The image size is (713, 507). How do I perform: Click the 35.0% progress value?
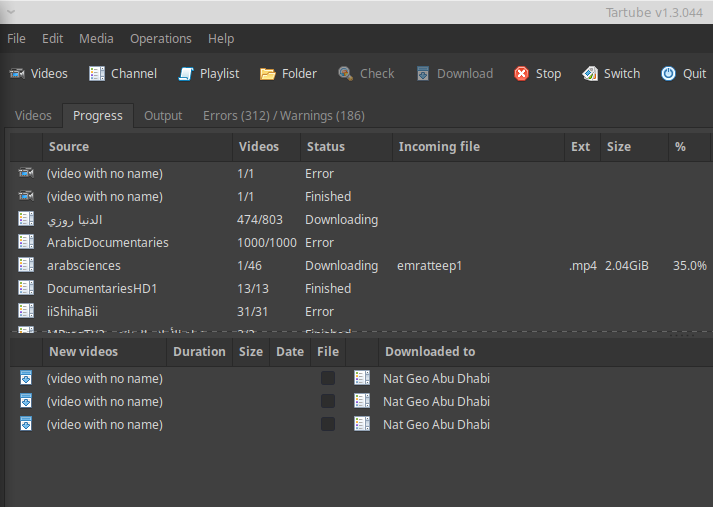(x=690, y=266)
